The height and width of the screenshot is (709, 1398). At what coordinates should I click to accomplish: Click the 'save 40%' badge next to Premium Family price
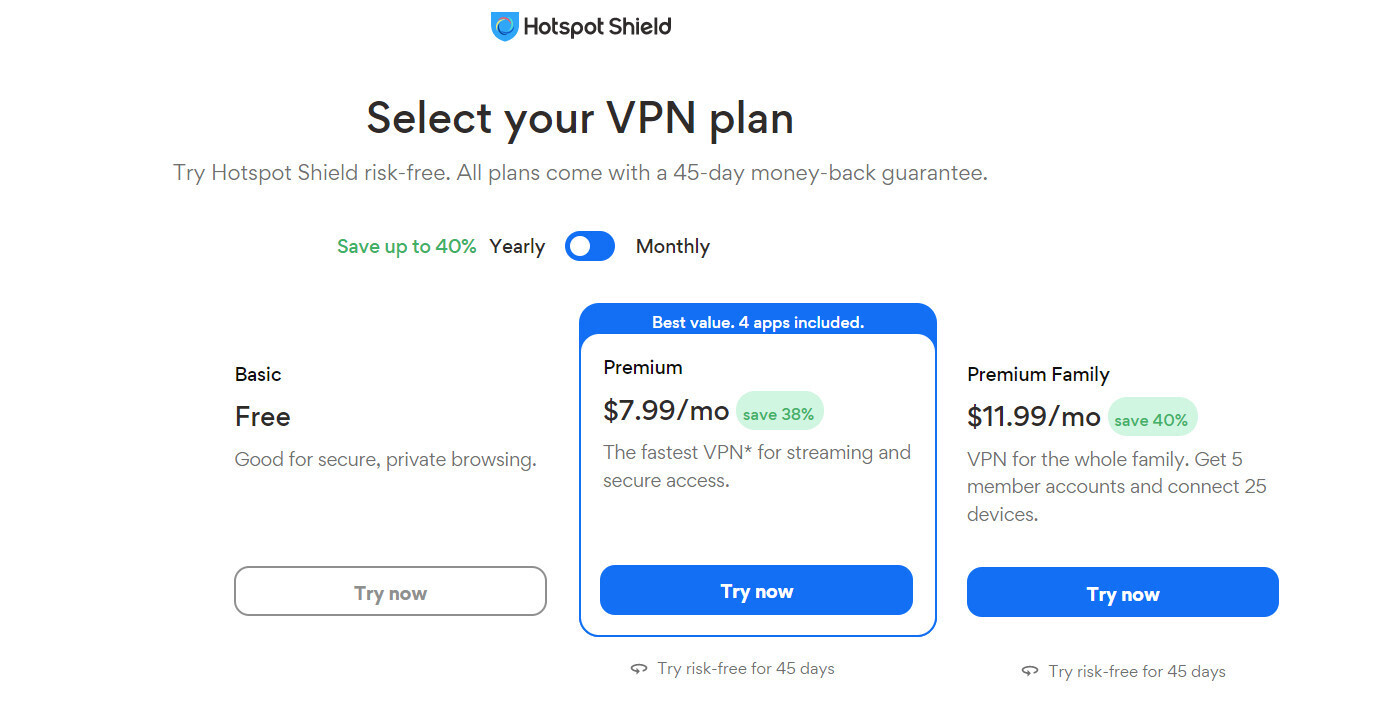1152,416
